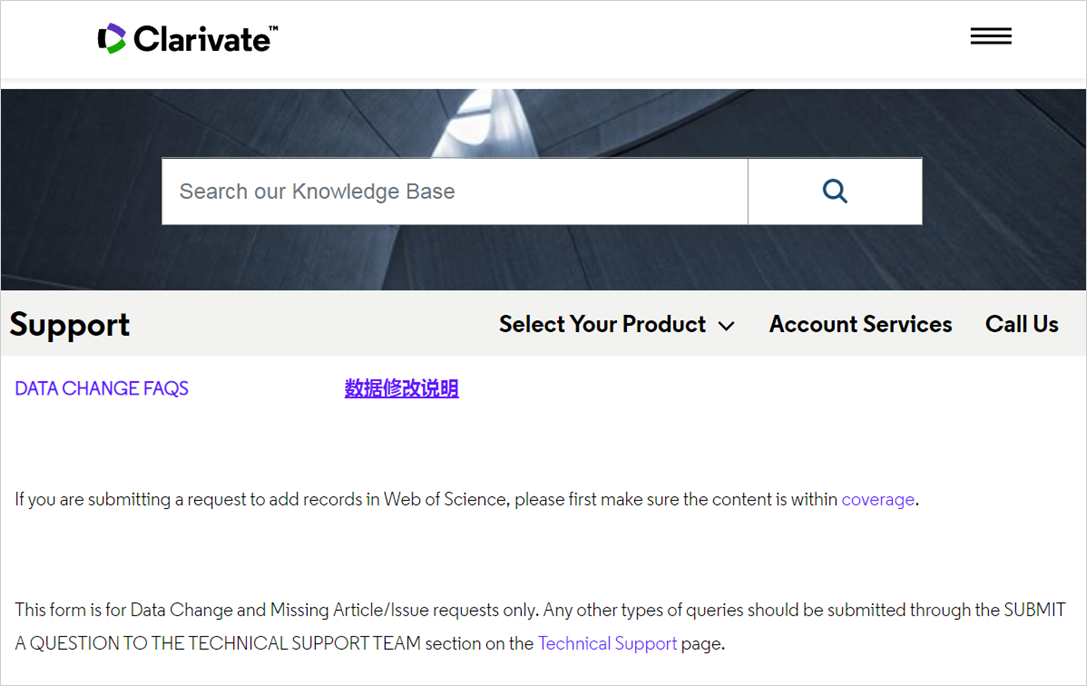Expand the chevron beside Select Your Product
This screenshot has height=686, width=1087.
pyautogui.click(x=727, y=326)
